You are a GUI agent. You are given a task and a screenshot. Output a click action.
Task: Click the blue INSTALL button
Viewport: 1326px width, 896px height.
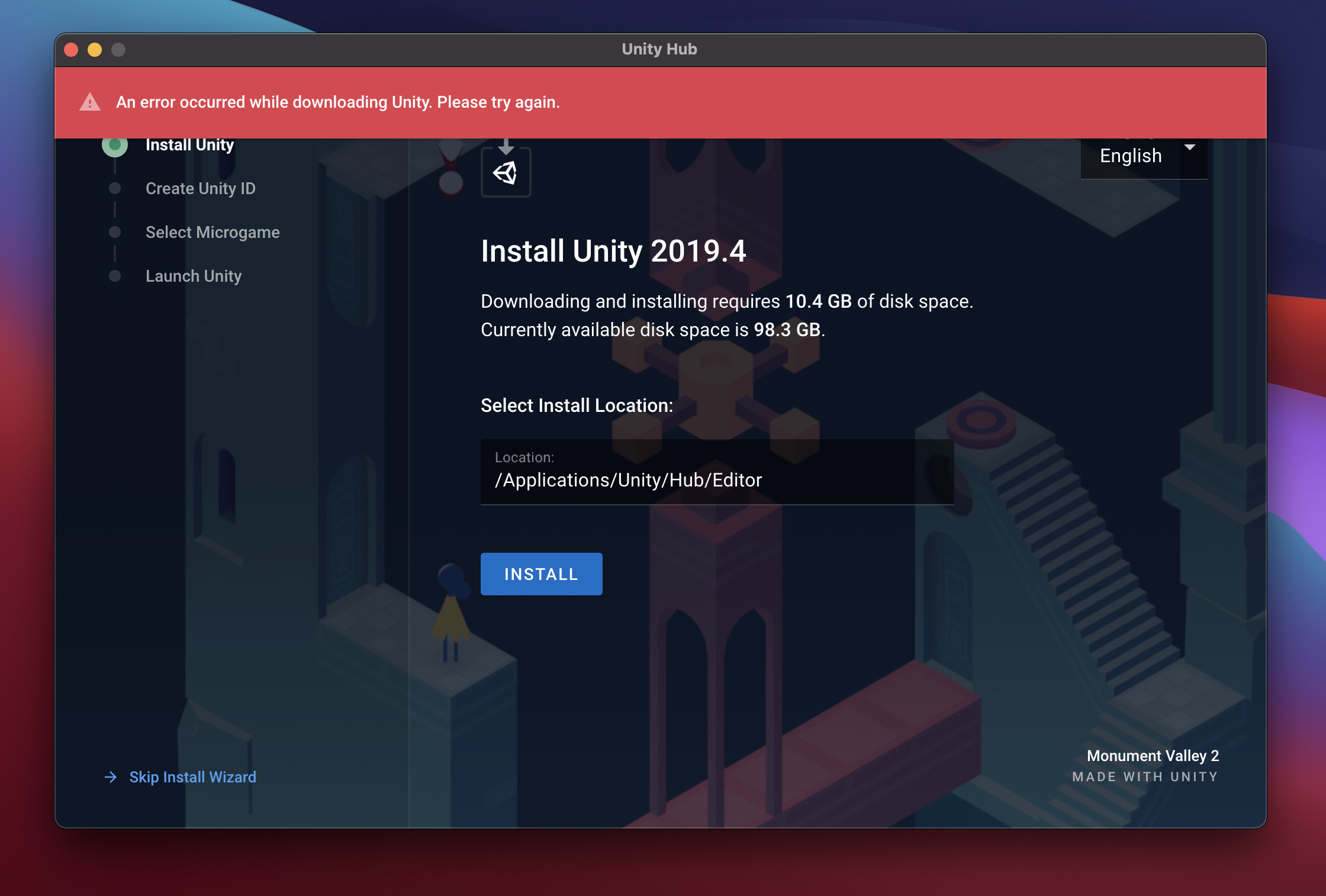pos(541,573)
